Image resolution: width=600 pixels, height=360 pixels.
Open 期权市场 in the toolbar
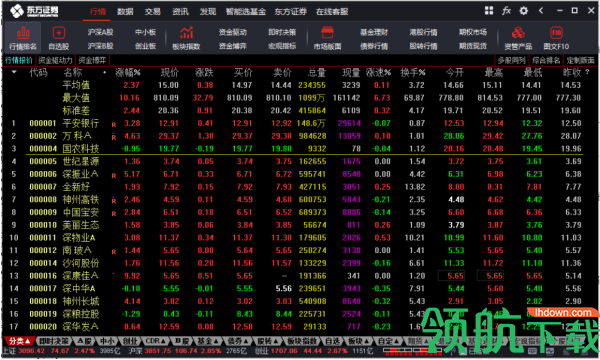tap(473, 32)
